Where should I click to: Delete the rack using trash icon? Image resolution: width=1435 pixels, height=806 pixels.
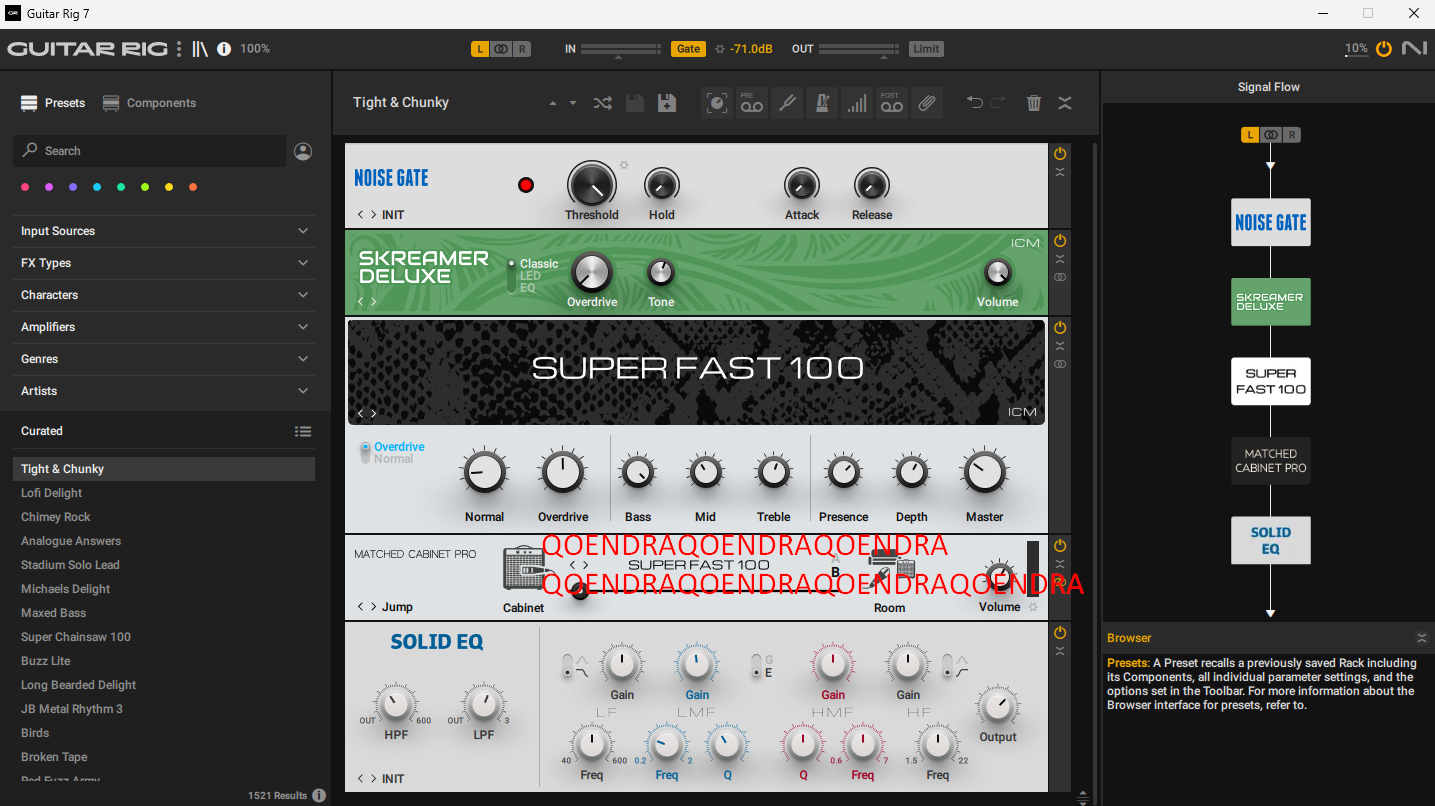[x=1034, y=103]
